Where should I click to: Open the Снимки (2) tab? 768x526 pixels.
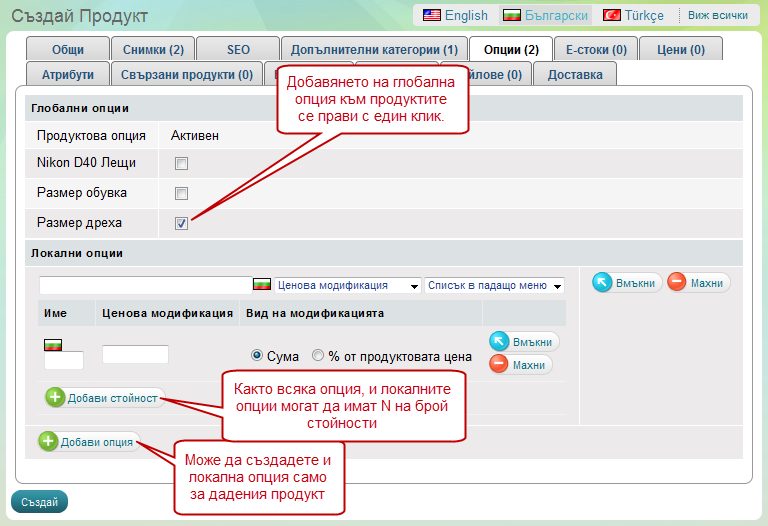(153, 49)
